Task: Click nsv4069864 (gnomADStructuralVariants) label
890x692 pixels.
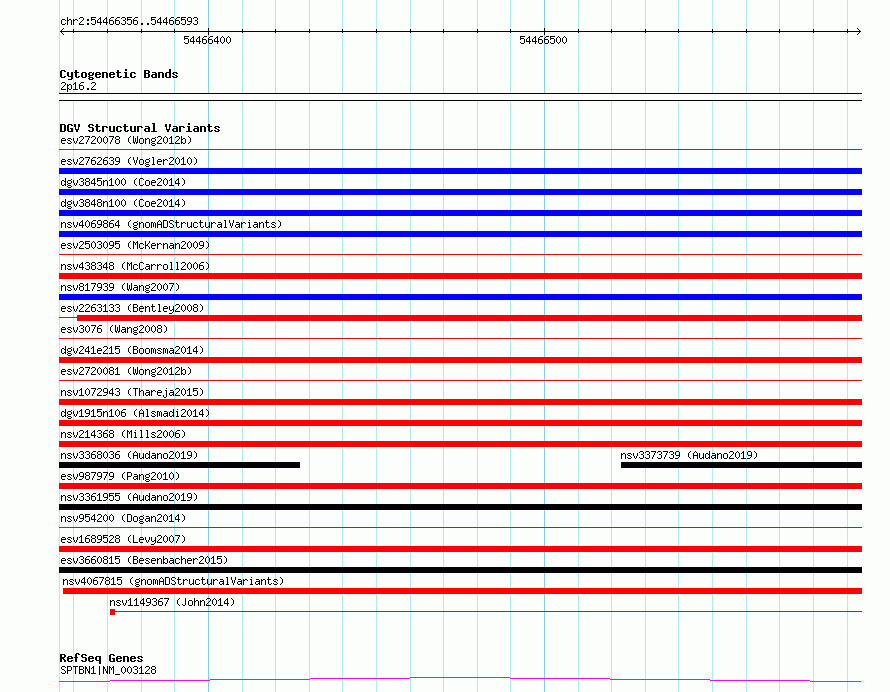Action: pyautogui.click(x=171, y=224)
